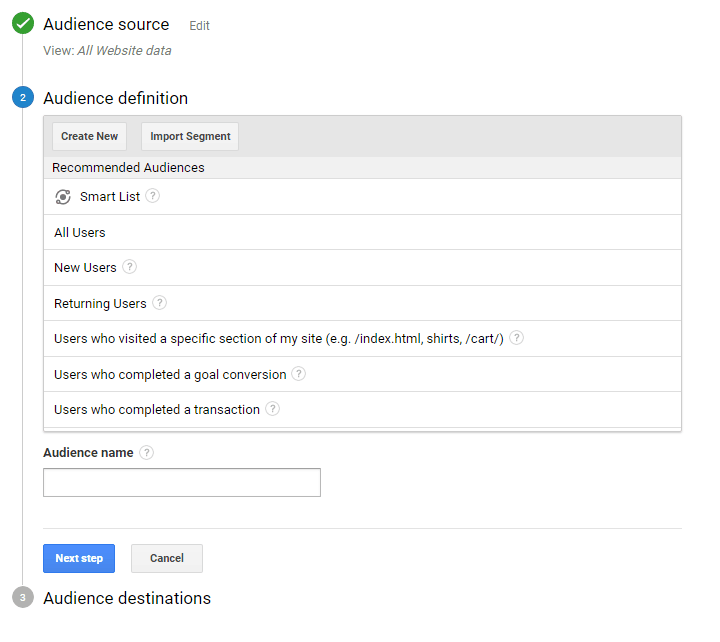Click the Import Segment button
Viewport: 720px width, 642px height.
pyautogui.click(x=190, y=136)
